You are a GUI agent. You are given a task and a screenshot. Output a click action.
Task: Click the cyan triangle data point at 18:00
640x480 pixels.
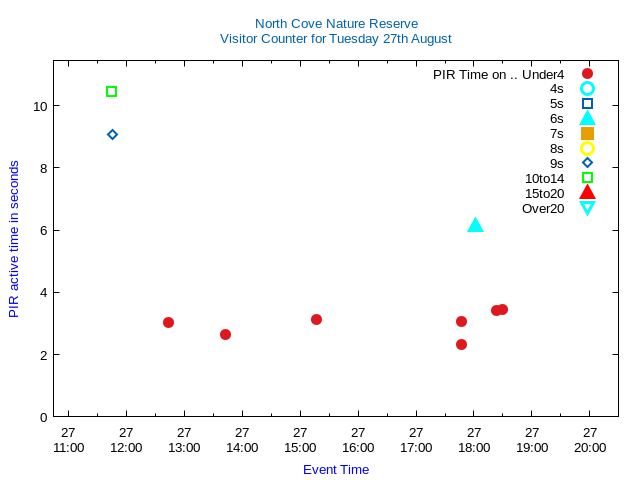[x=475, y=225]
